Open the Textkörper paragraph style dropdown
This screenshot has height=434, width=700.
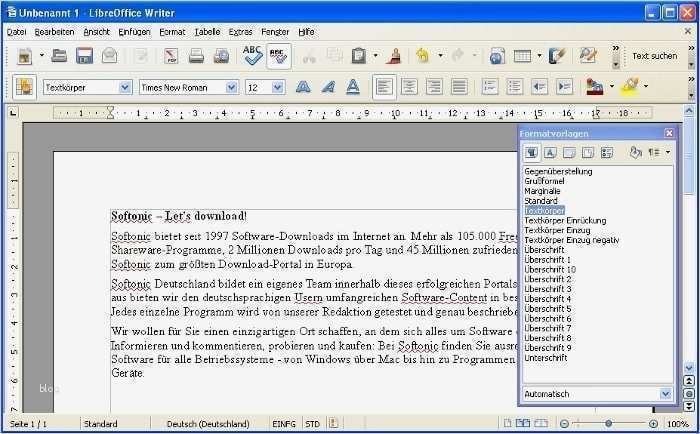click(x=125, y=87)
